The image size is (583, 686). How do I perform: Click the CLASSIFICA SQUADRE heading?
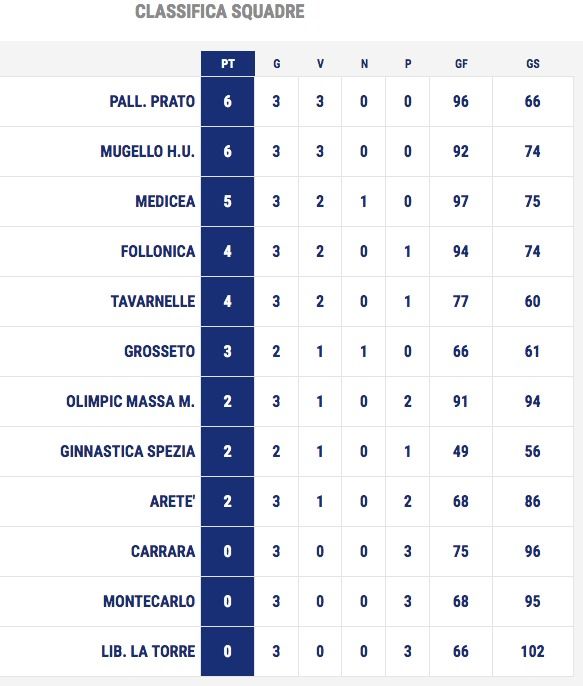(220, 11)
